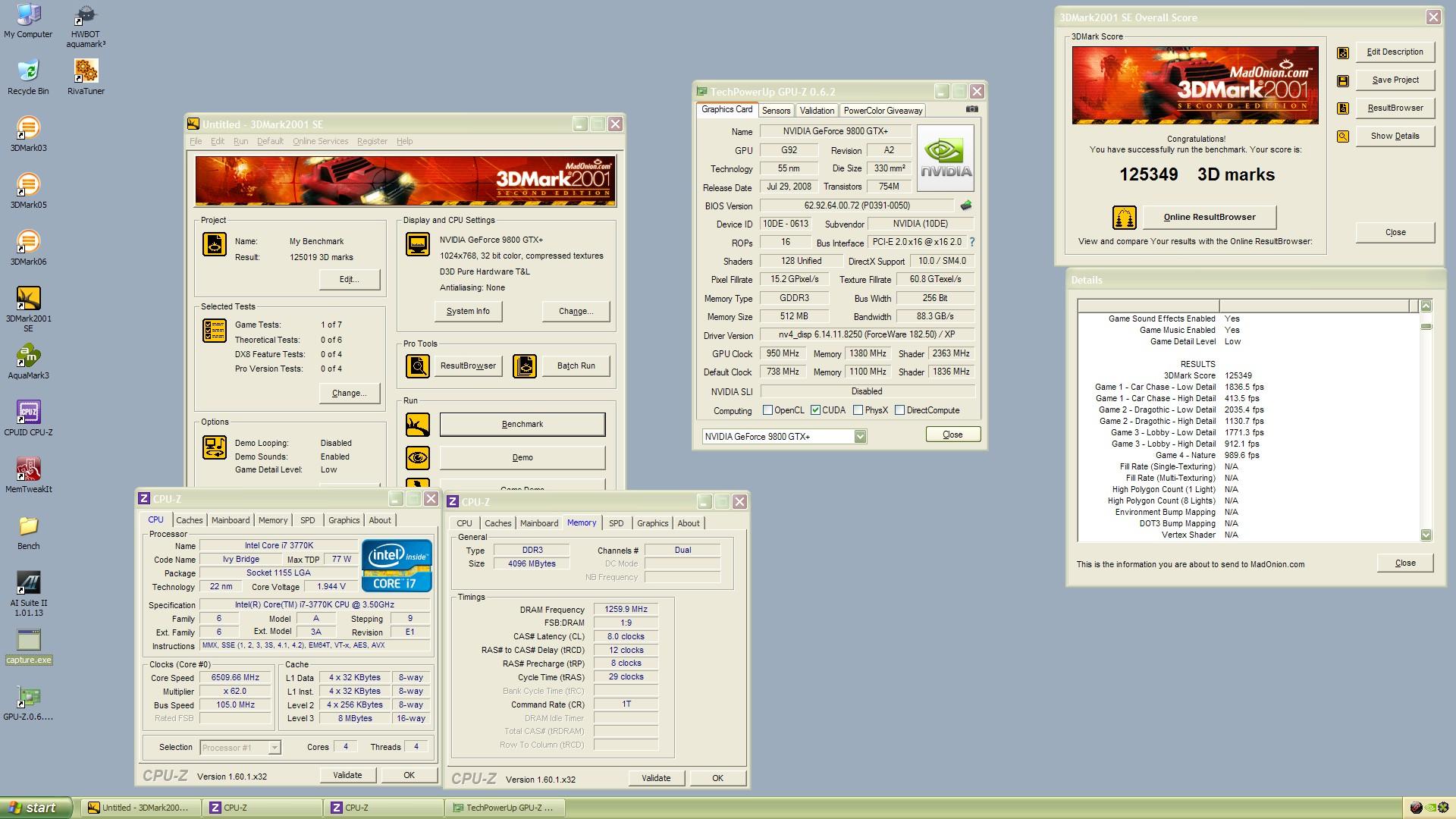Click the Details list scrollbar thumb
1456x819 pixels.
(1426, 327)
